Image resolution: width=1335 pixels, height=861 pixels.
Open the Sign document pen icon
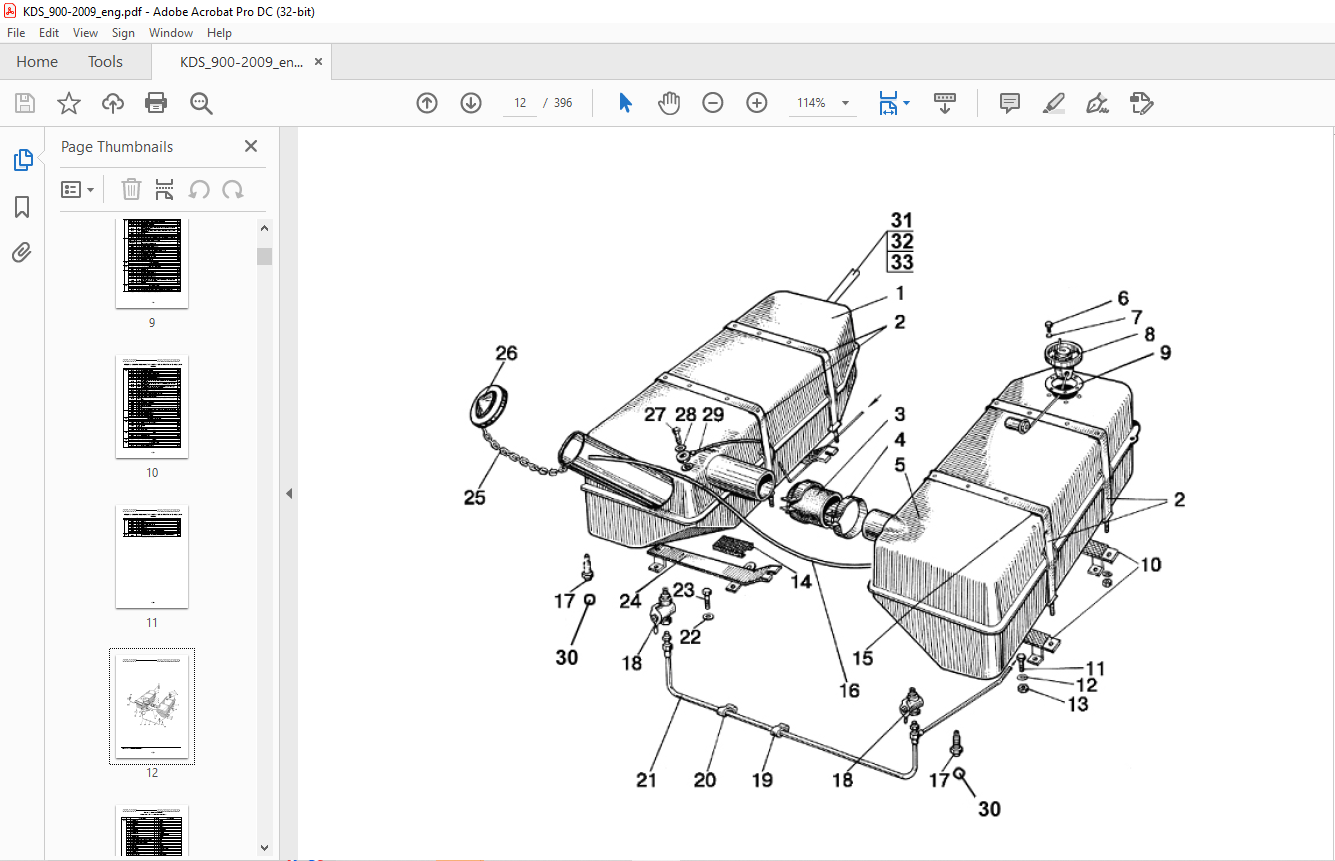point(1097,103)
